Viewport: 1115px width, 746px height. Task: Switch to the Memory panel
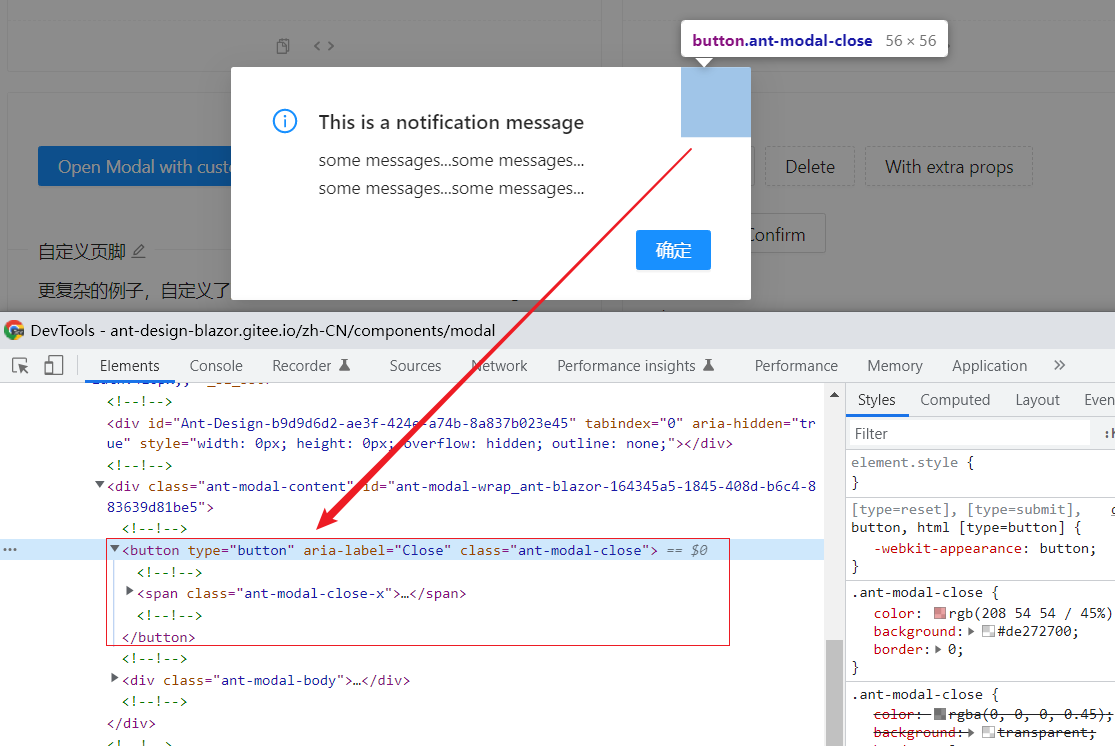tap(894, 365)
